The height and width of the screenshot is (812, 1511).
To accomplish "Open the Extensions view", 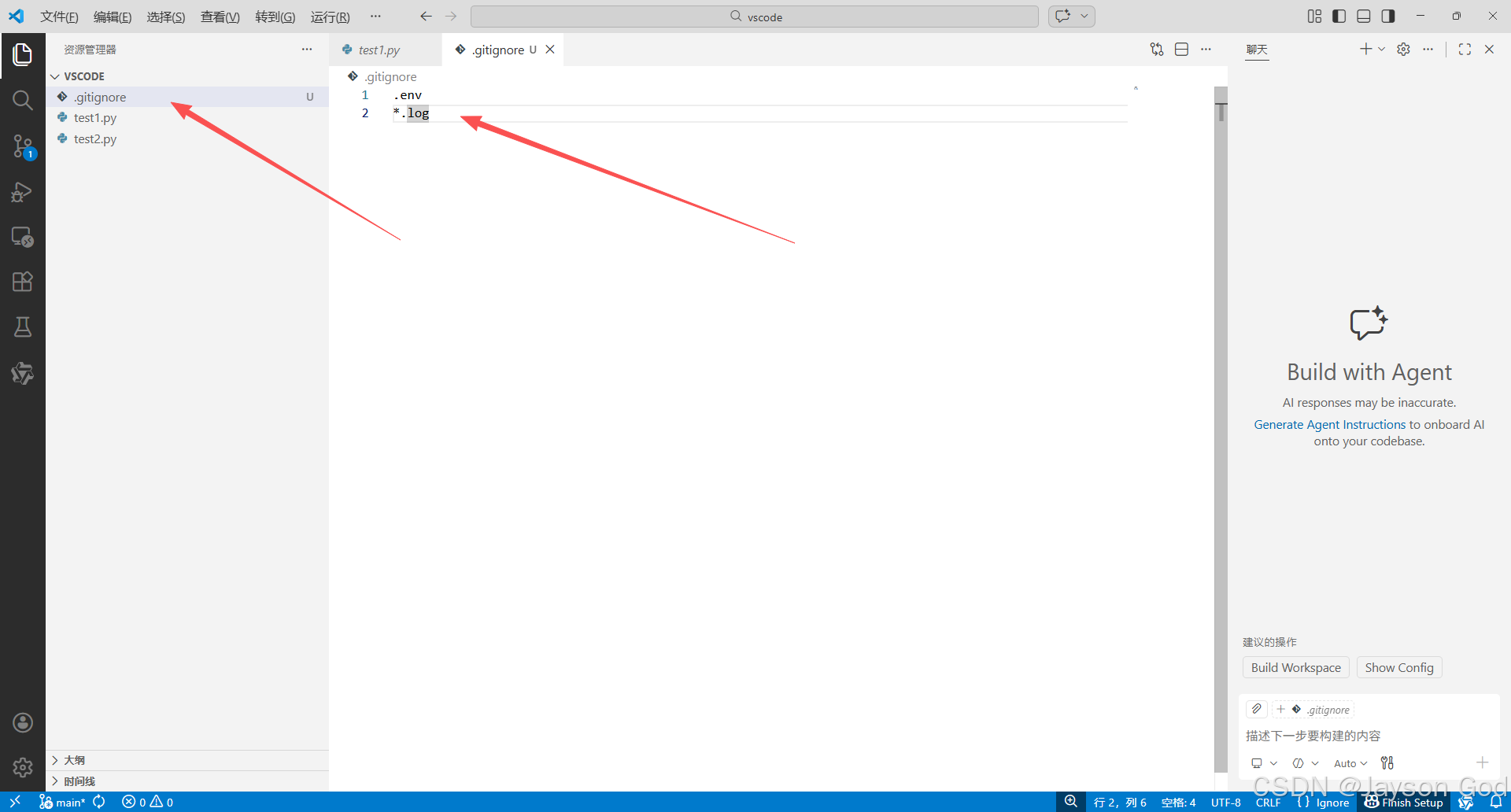I will tap(23, 282).
